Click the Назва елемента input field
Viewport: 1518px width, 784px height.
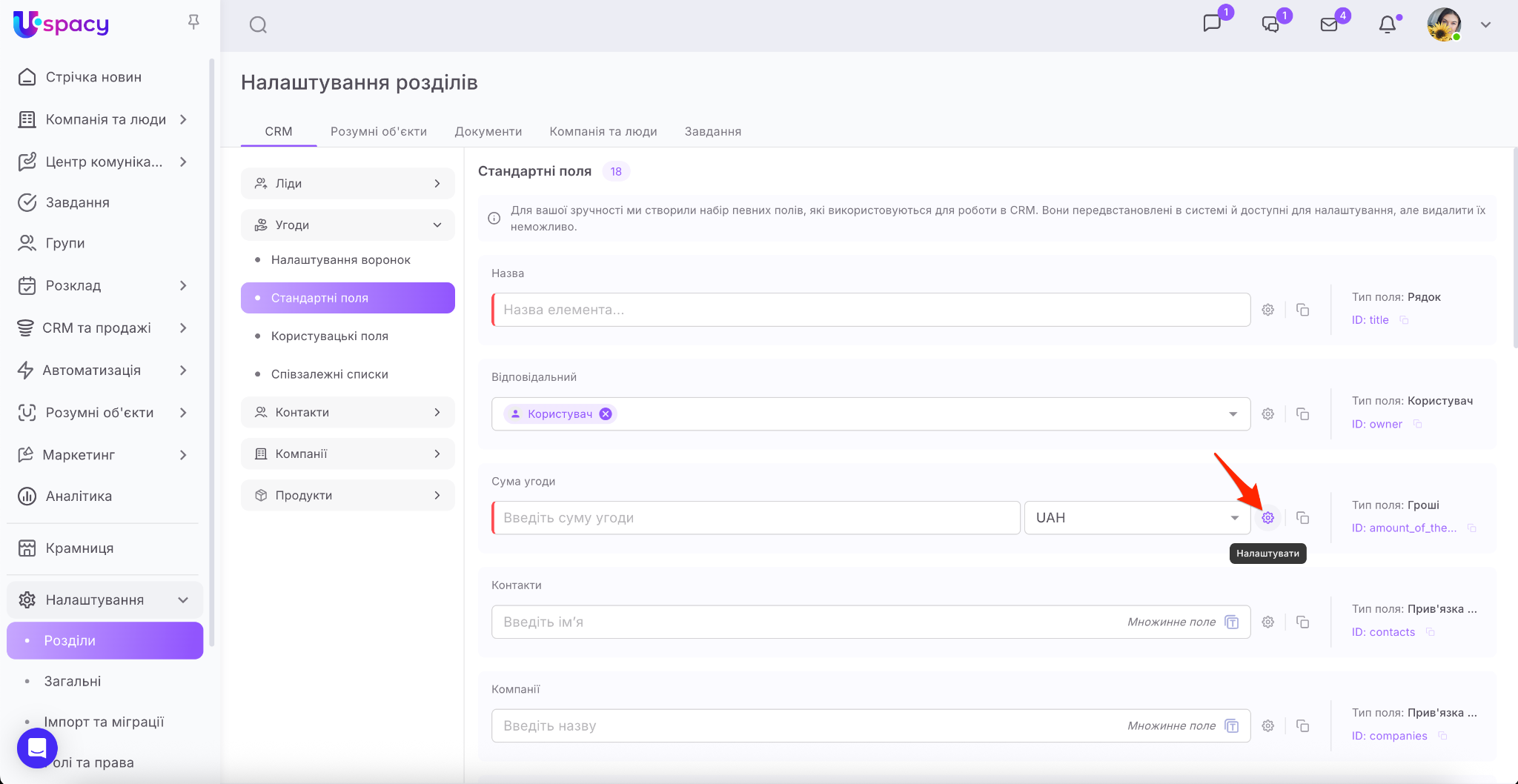point(871,310)
